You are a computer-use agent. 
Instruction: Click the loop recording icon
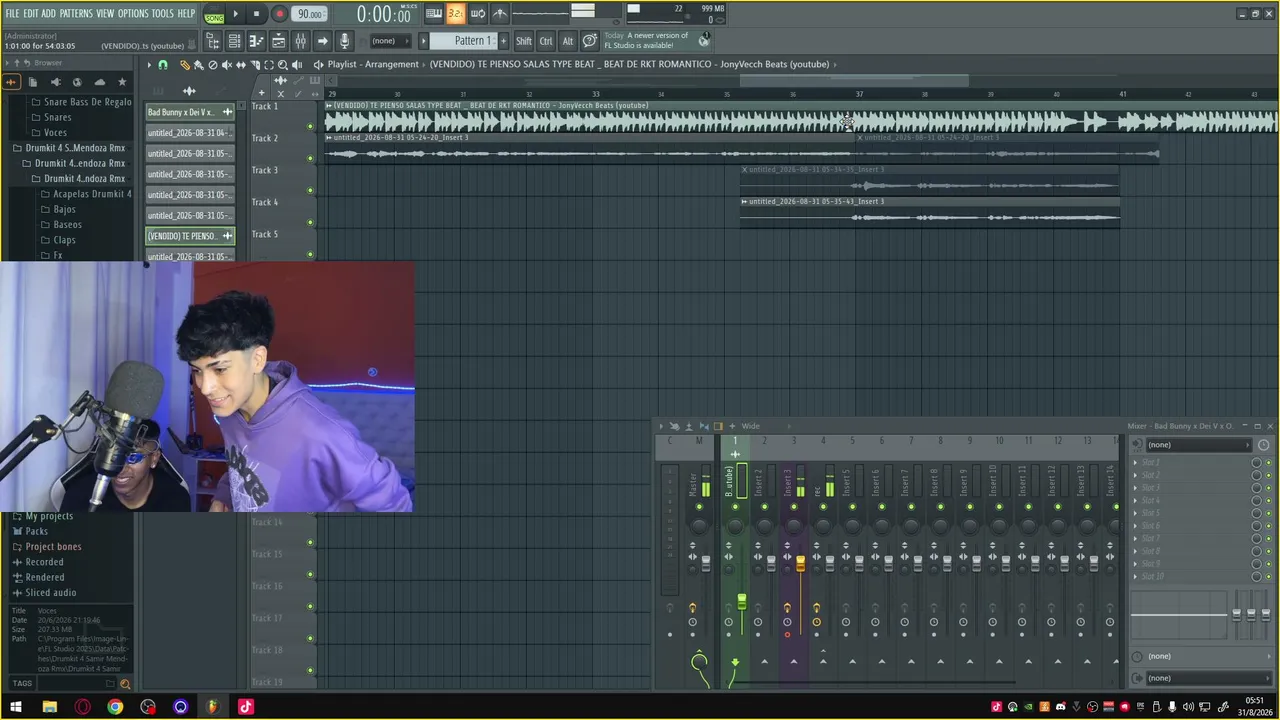[x=478, y=13]
